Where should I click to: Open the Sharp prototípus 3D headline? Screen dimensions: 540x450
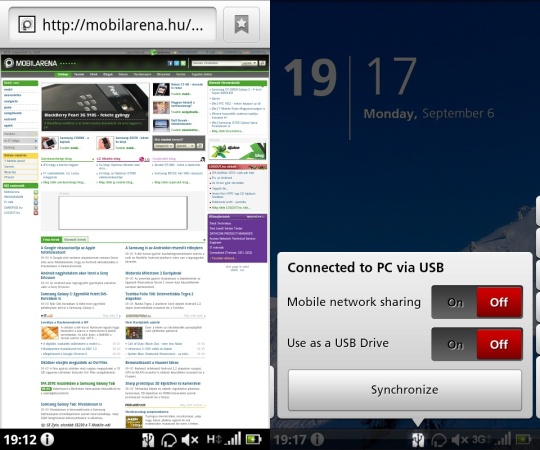163,383
